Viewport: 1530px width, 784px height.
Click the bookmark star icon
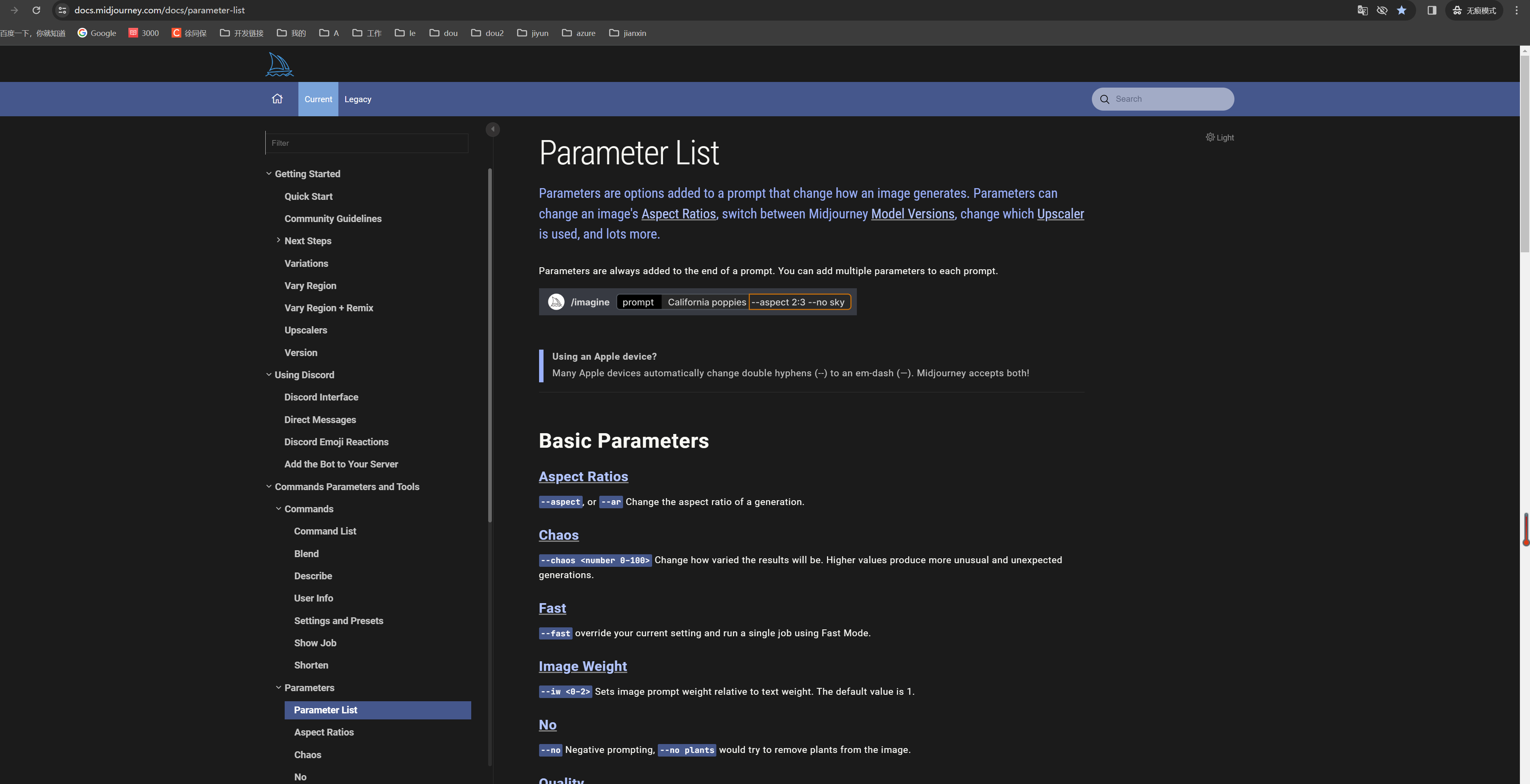pyautogui.click(x=1402, y=10)
